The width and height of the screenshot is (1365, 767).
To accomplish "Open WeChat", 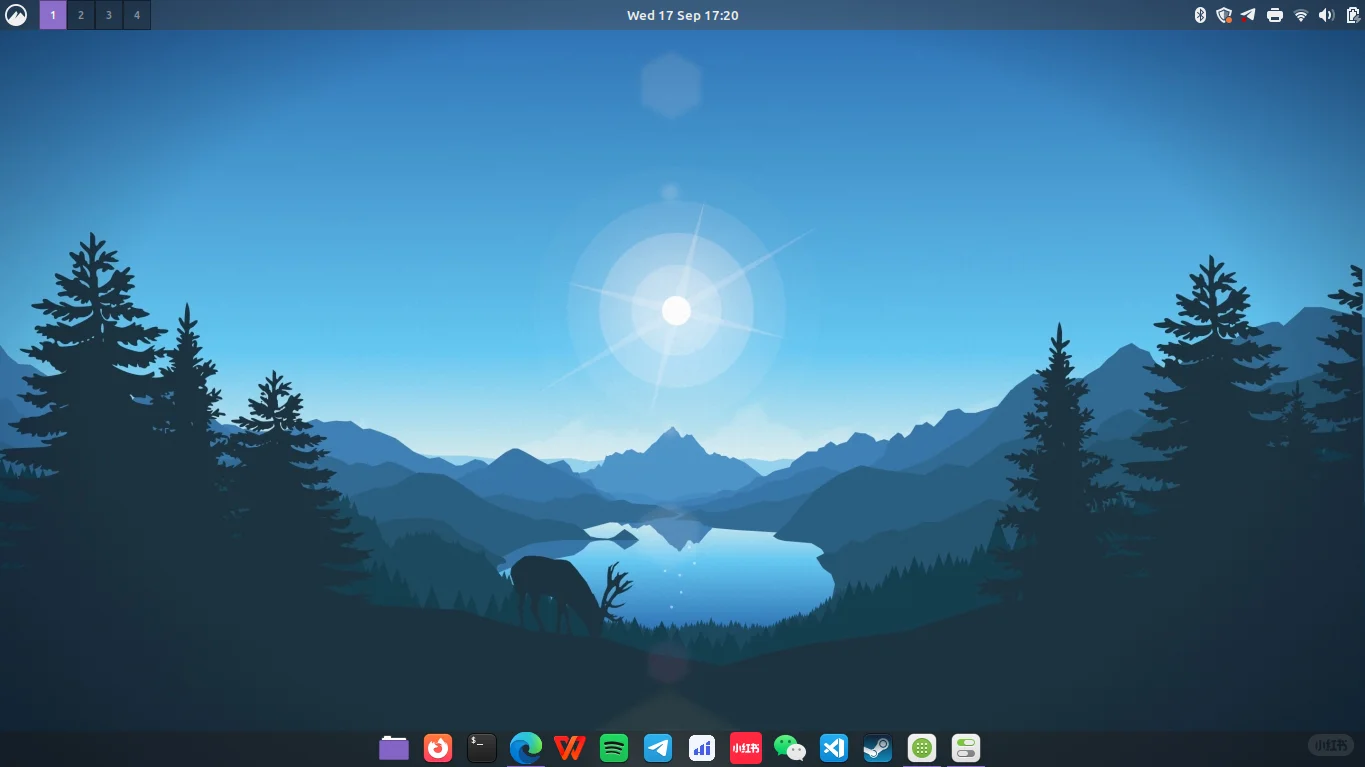I will coord(789,747).
